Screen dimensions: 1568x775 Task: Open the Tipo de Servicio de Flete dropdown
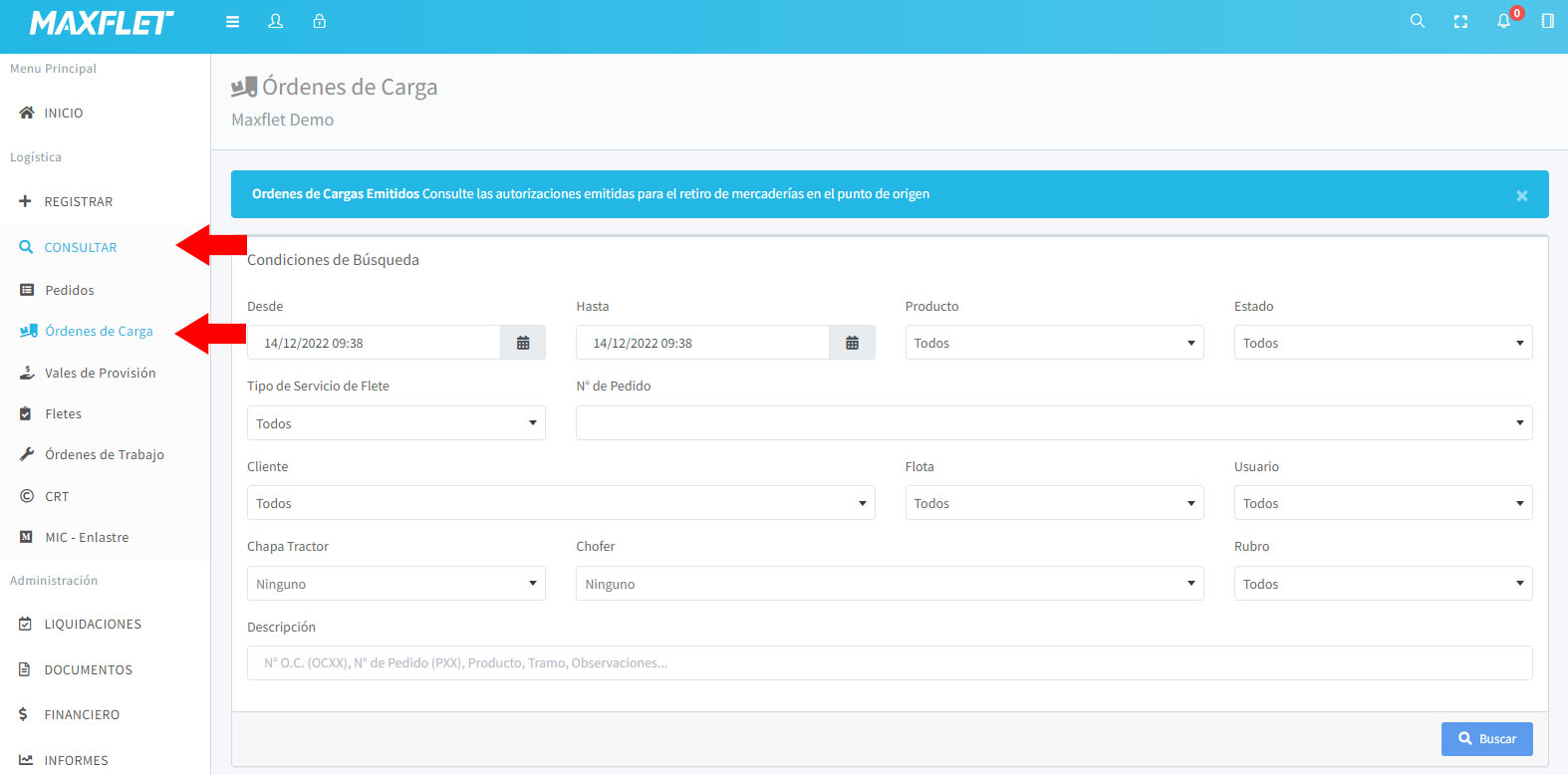pyautogui.click(x=395, y=423)
